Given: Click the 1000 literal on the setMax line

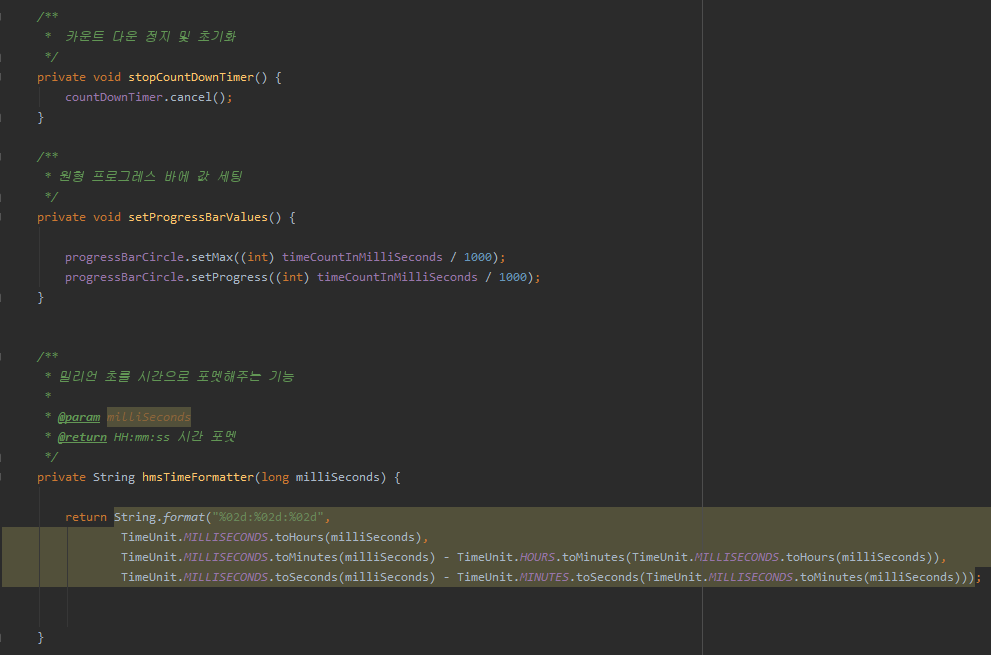Looking at the screenshot, I should [x=478, y=257].
